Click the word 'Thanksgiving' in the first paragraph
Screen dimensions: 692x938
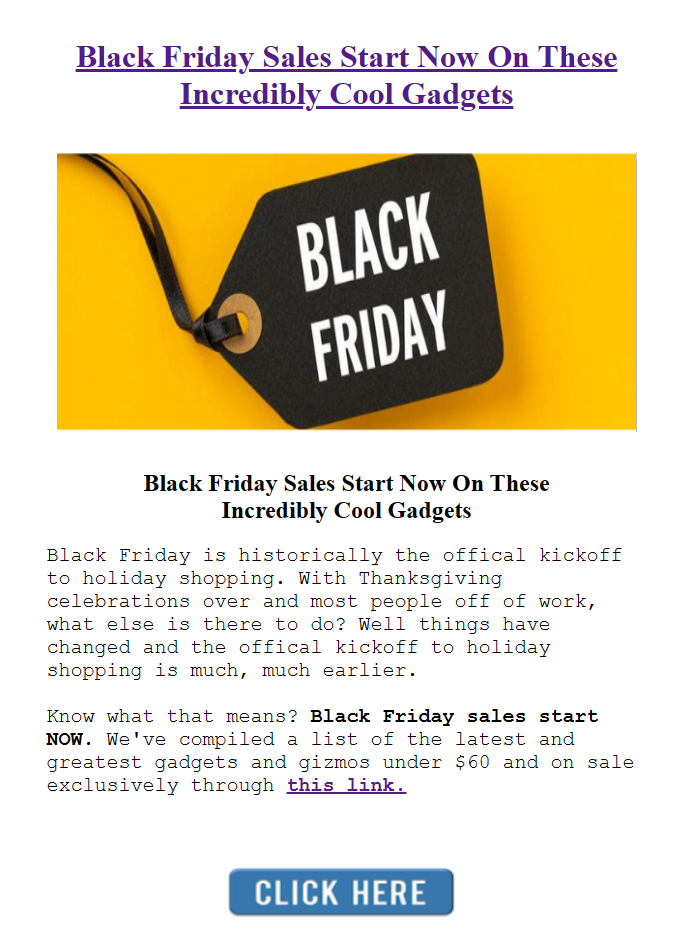pyautogui.click(x=430, y=578)
